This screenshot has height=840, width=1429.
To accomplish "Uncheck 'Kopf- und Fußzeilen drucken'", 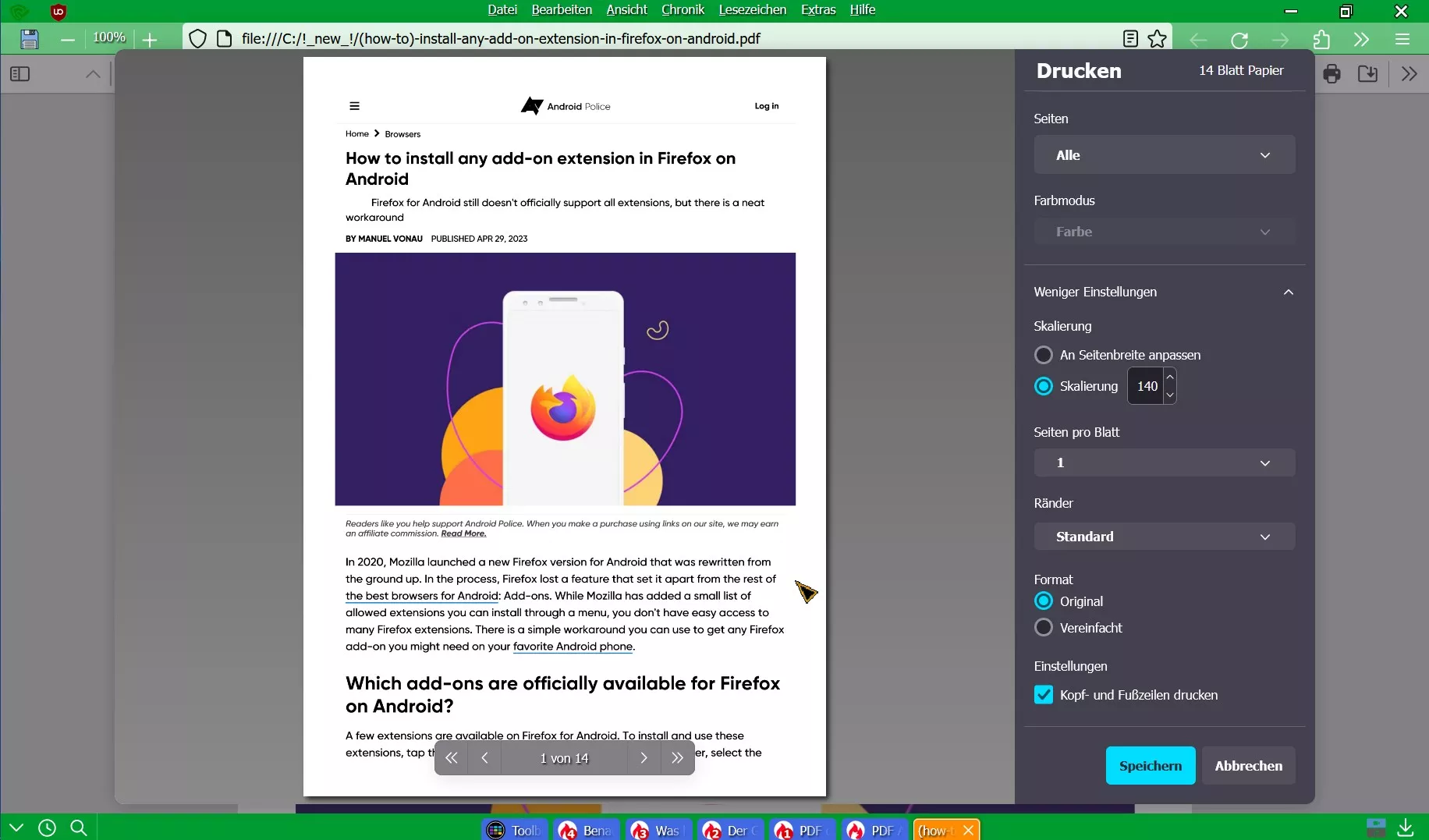I will click(x=1044, y=695).
